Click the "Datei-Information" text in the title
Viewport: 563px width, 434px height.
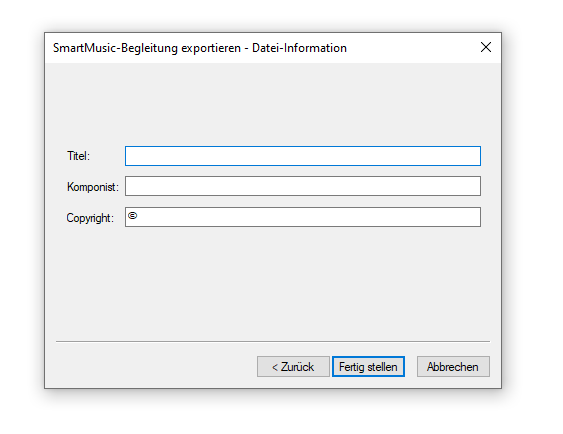coord(299,48)
